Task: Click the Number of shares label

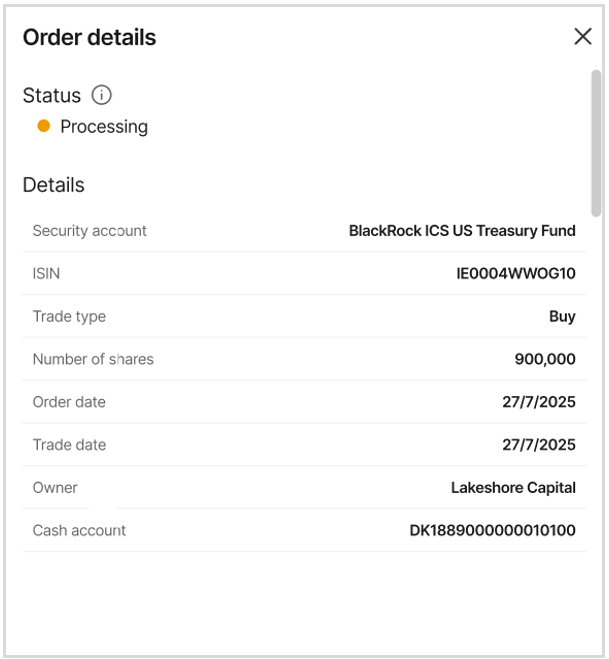Action: 93,359
